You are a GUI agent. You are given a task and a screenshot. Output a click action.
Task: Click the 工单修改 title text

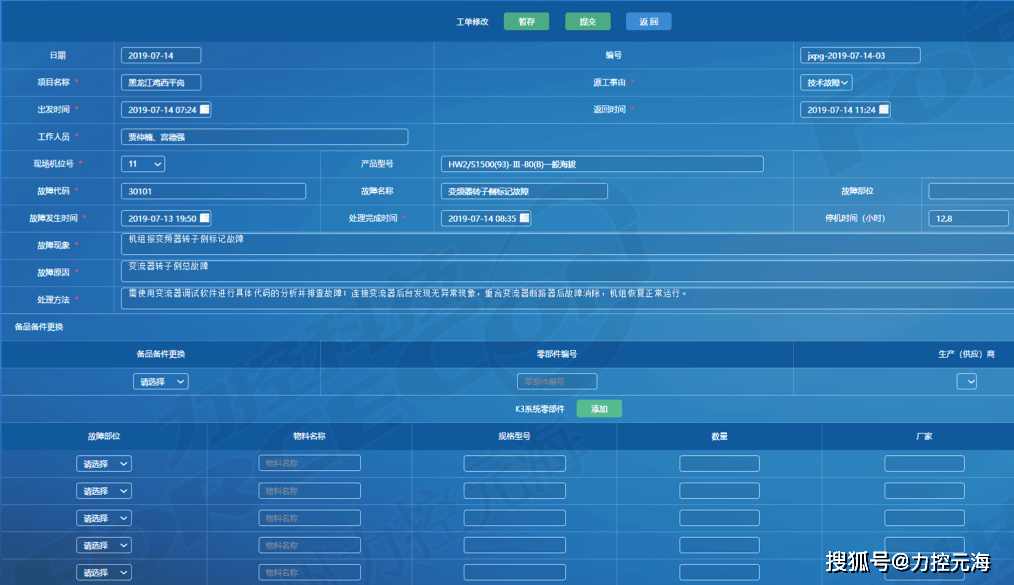[472, 22]
